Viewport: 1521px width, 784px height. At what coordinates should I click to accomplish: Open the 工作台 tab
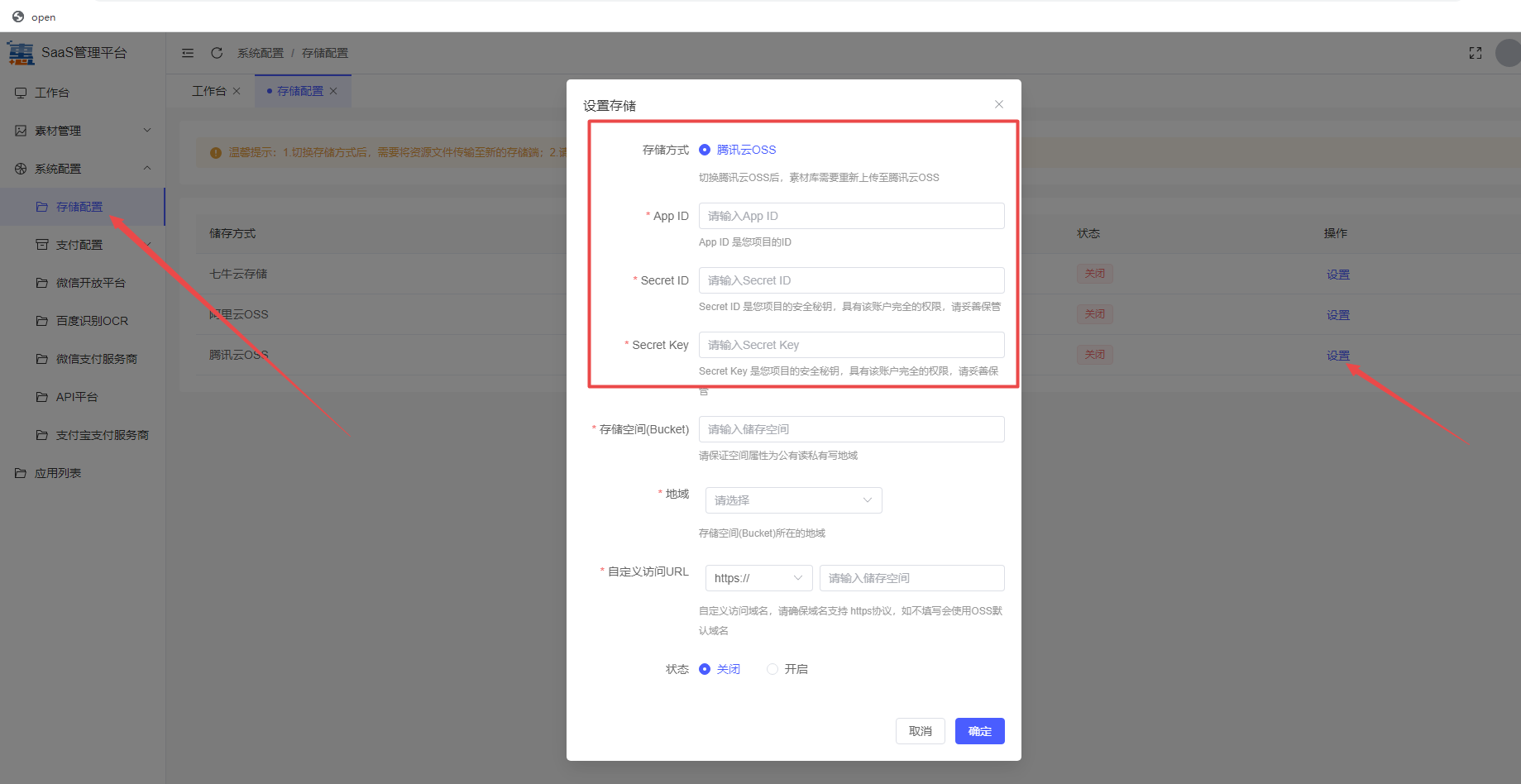point(208,91)
